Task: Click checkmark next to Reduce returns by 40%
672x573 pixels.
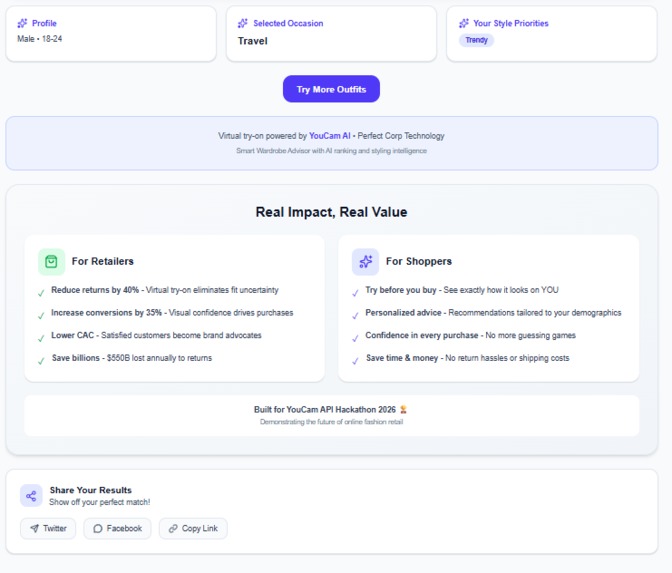Action: [x=41, y=293]
